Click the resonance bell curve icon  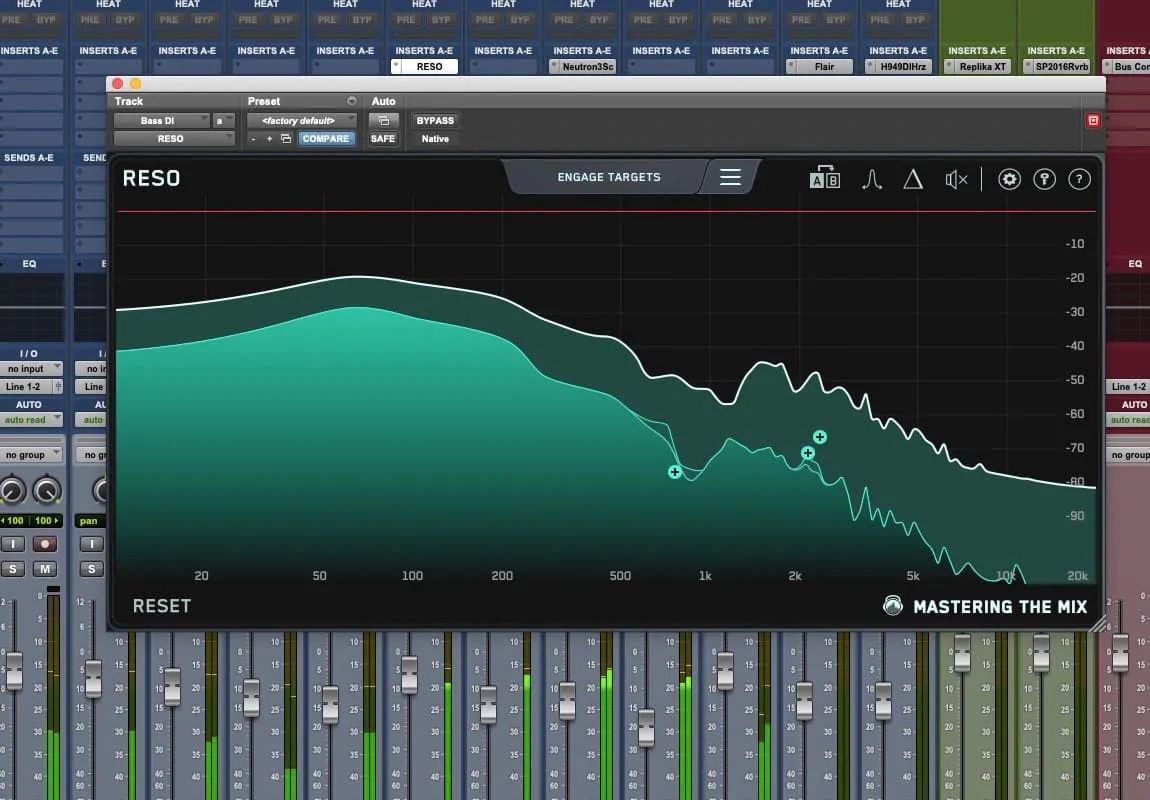click(x=872, y=179)
